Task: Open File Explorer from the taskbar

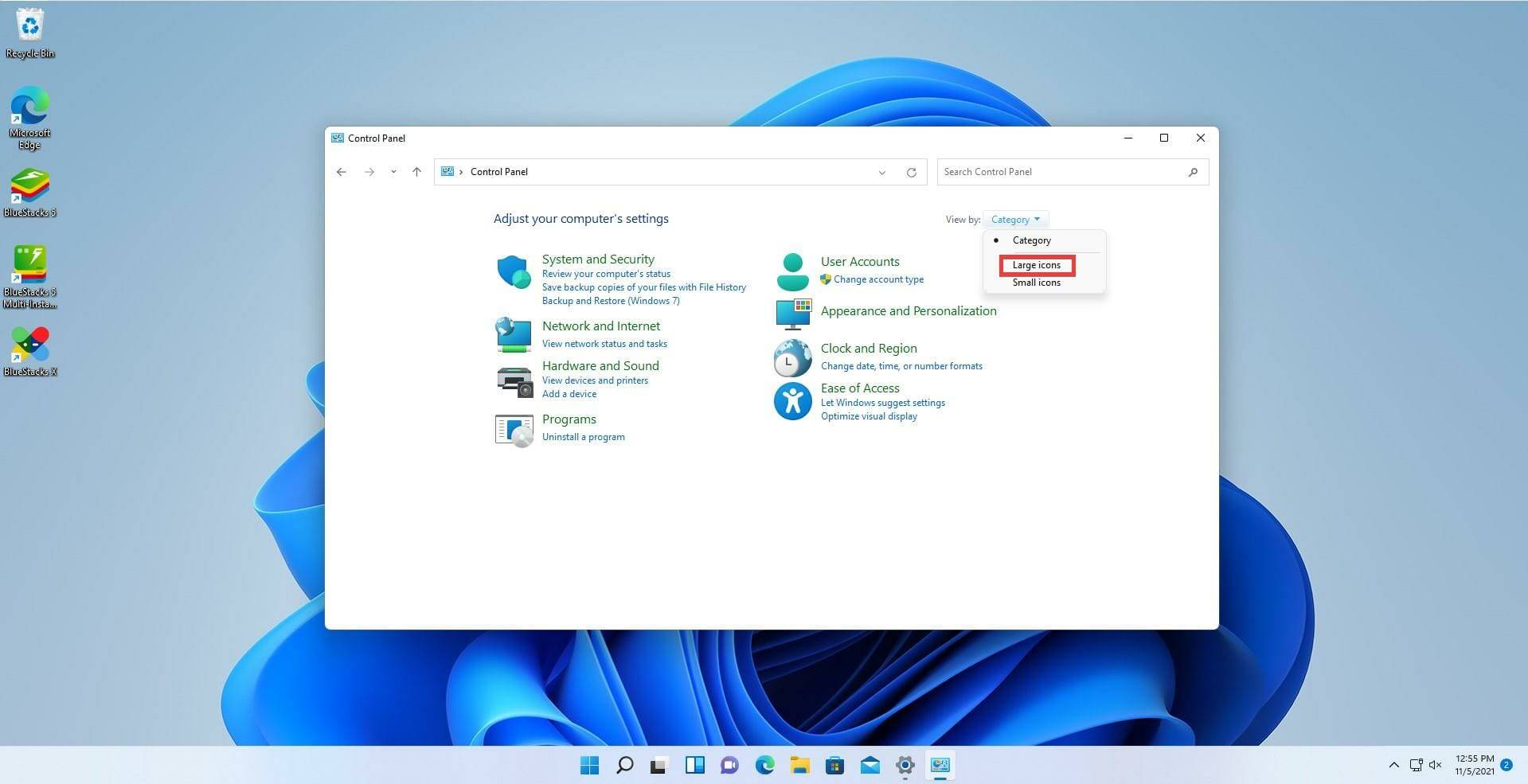Action: [799, 765]
